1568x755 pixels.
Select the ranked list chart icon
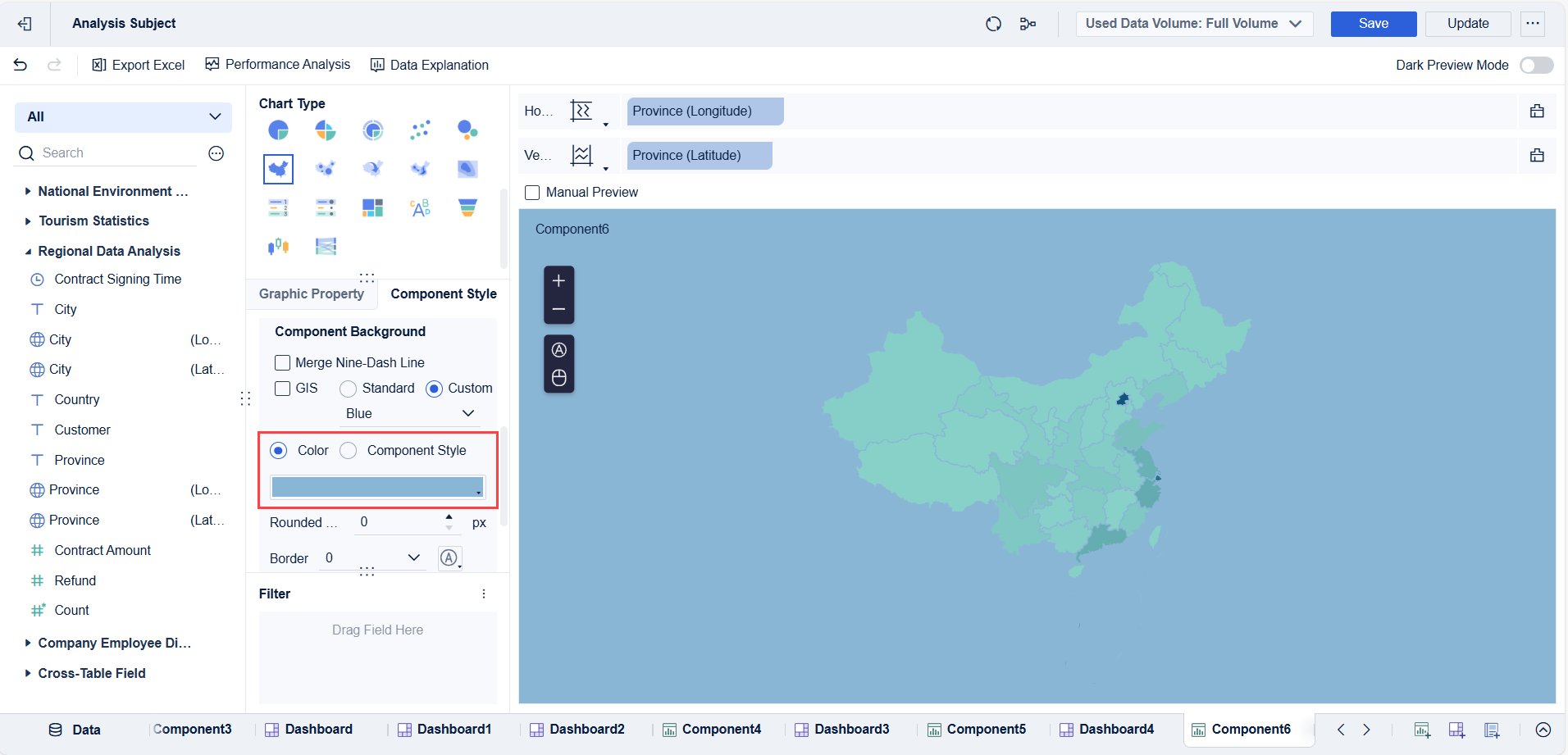tap(279, 208)
